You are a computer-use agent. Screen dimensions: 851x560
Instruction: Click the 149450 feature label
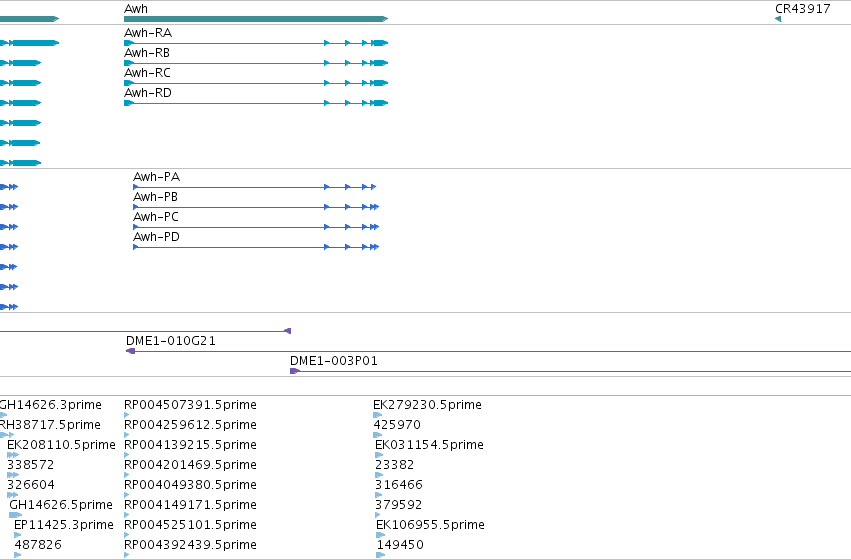(x=400, y=545)
